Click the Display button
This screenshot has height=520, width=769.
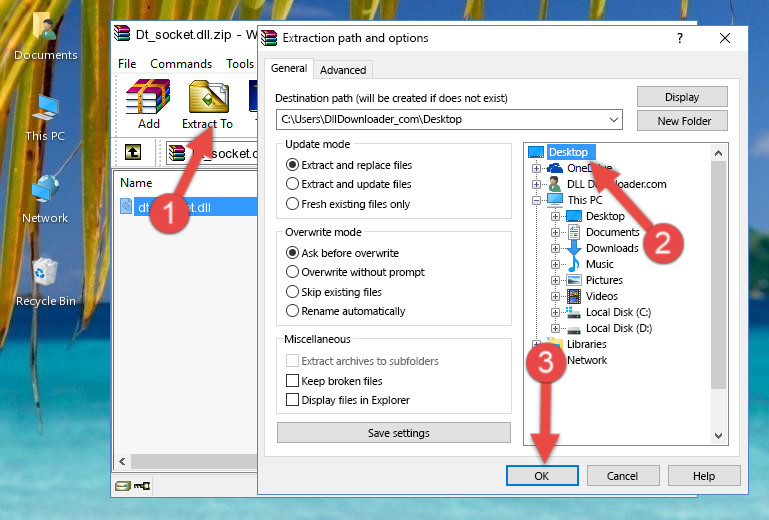pos(682,97)
